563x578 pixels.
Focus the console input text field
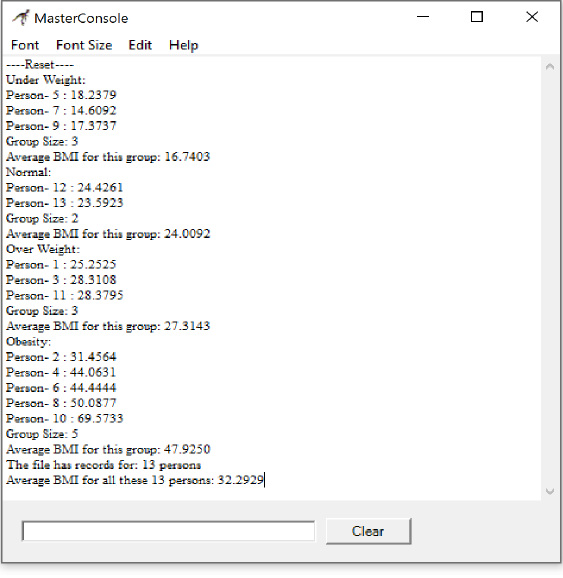click(168, 531)
